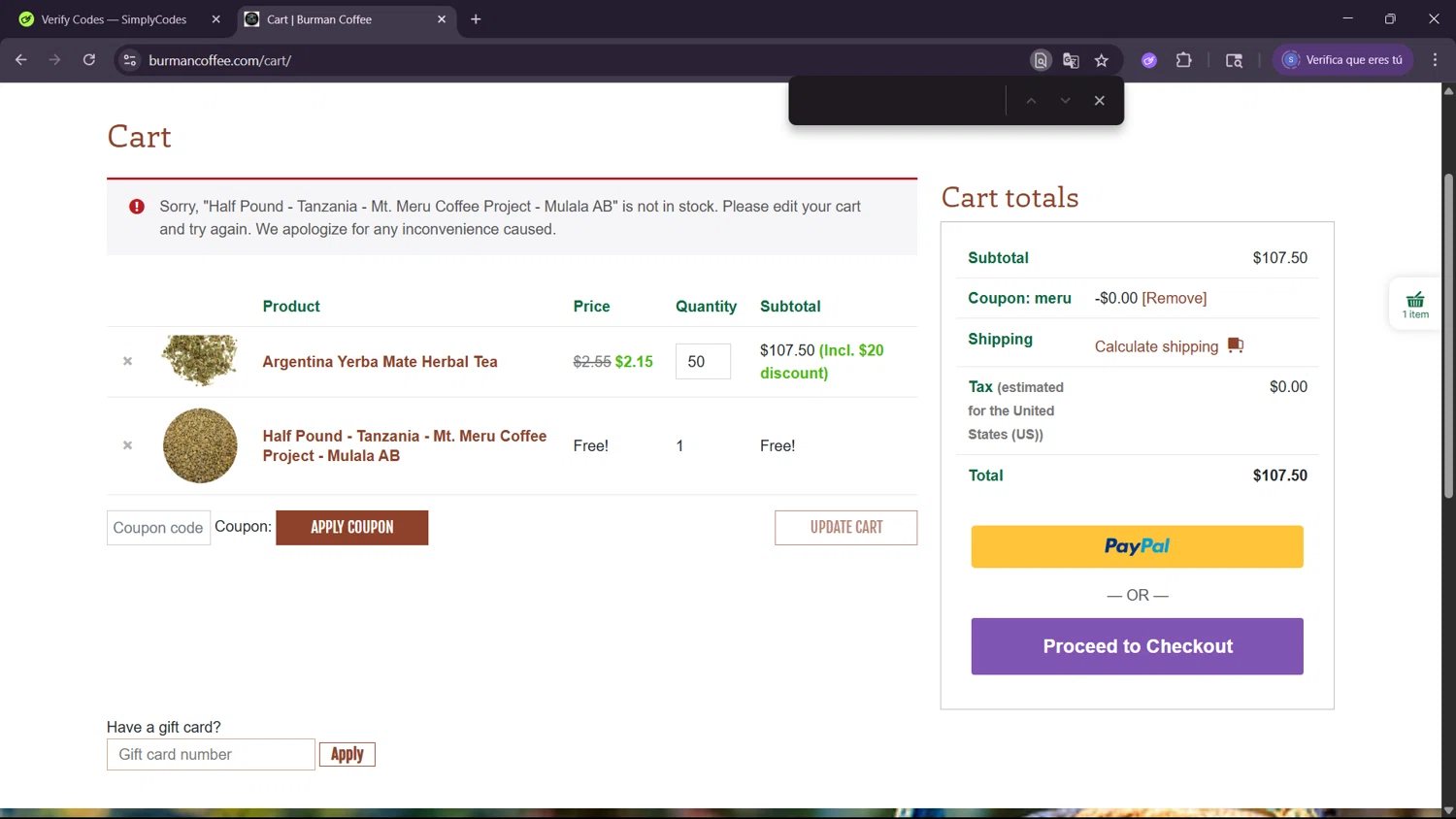The width and height of the screenshot is (1456, 819).
Task: Click the out of stock error icon
Action: (137, 207)
